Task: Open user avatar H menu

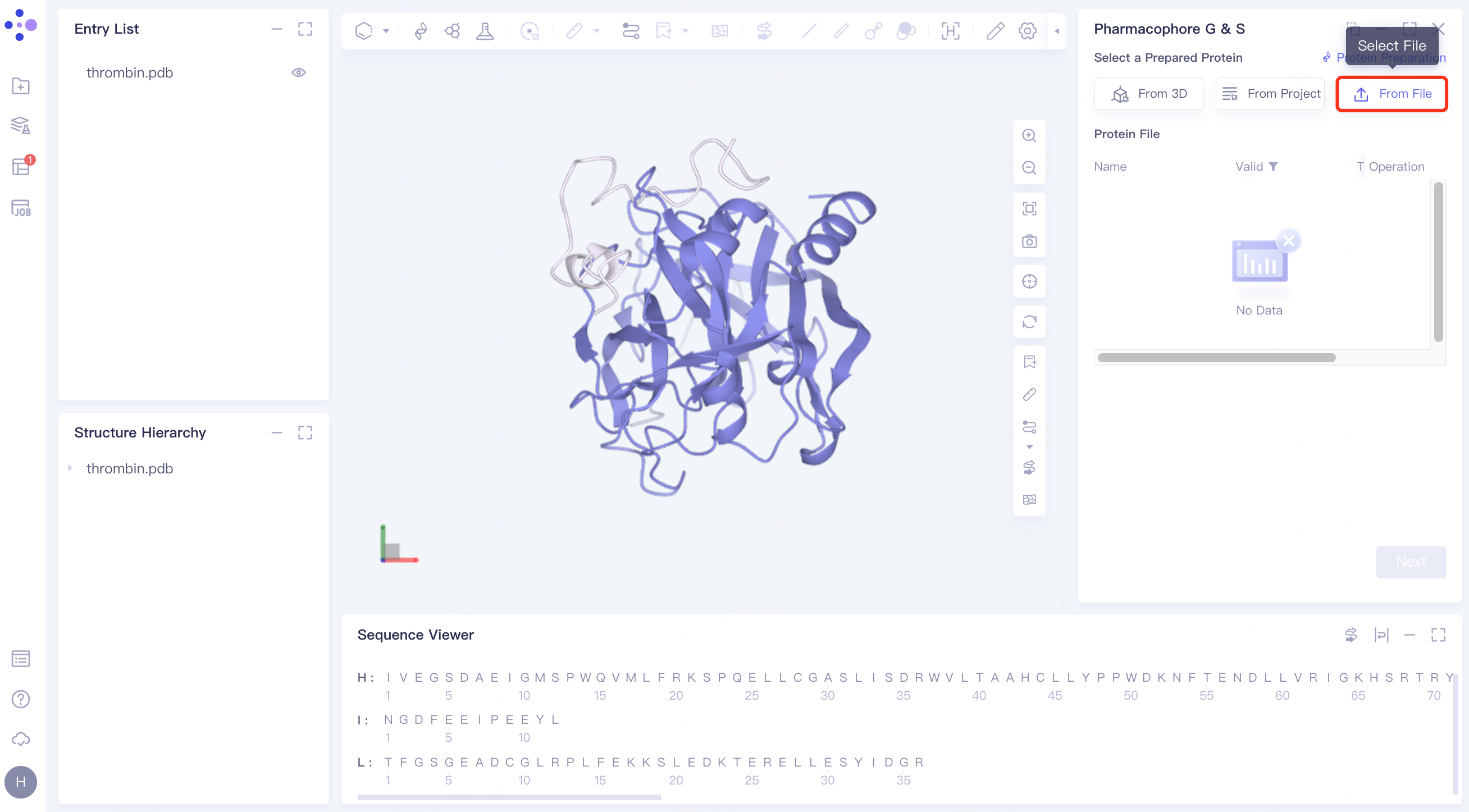Action: pos(21,782)
